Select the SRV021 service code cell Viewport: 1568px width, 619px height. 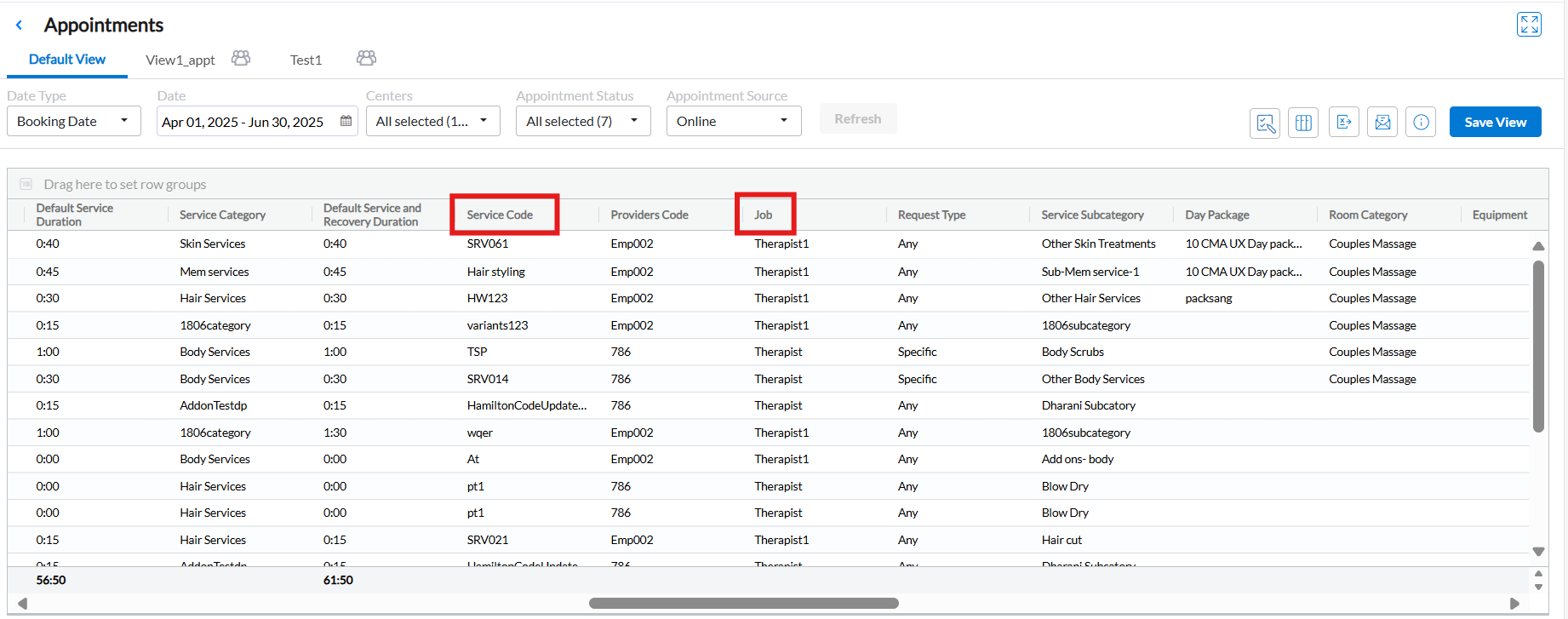click(488, 540)
